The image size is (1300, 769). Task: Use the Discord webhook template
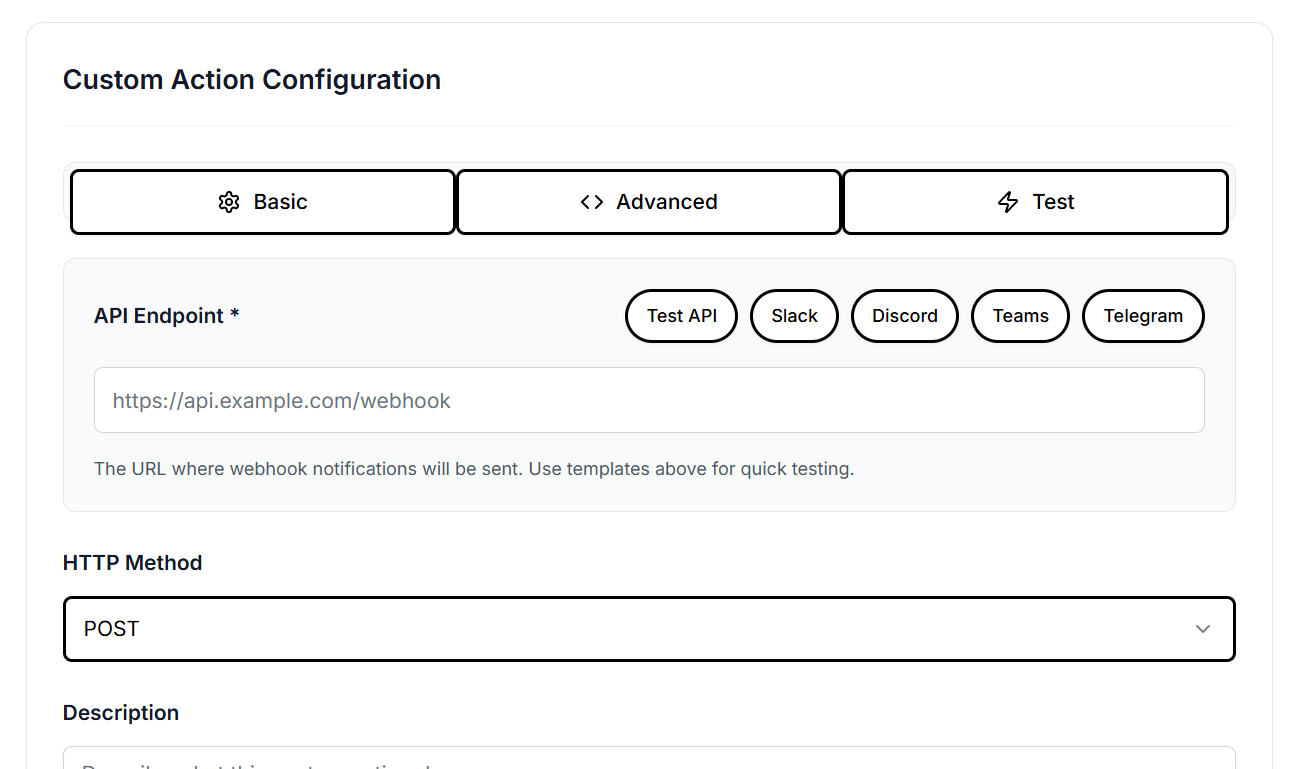click(x=904, y=315)
